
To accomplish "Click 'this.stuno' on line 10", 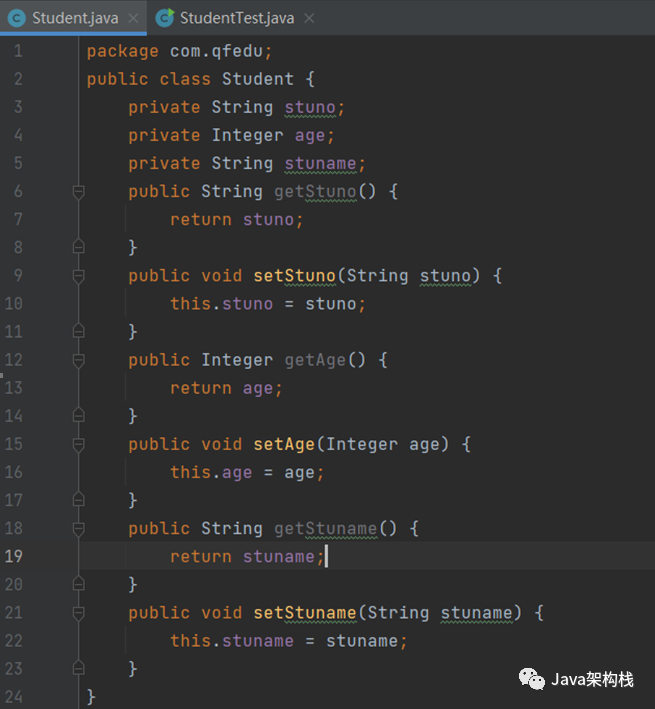I will pyautogui.click(x=221, y=304).
